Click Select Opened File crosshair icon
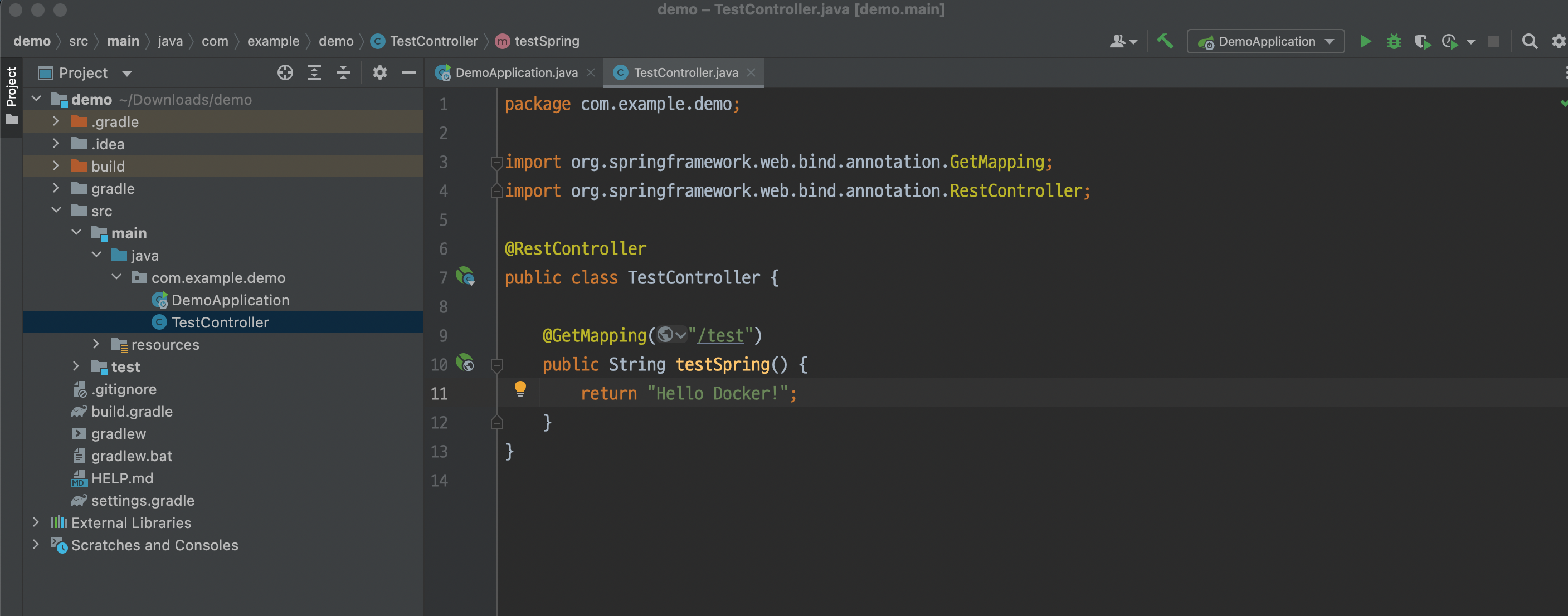Viewport: 1568px width, 616px height. pos(285,73)
